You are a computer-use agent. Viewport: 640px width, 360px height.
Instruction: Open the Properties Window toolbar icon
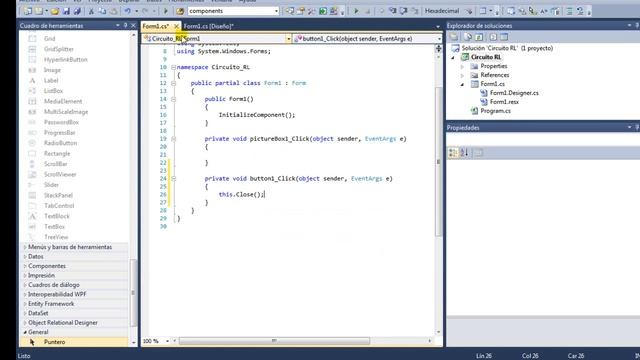(301, 11)
